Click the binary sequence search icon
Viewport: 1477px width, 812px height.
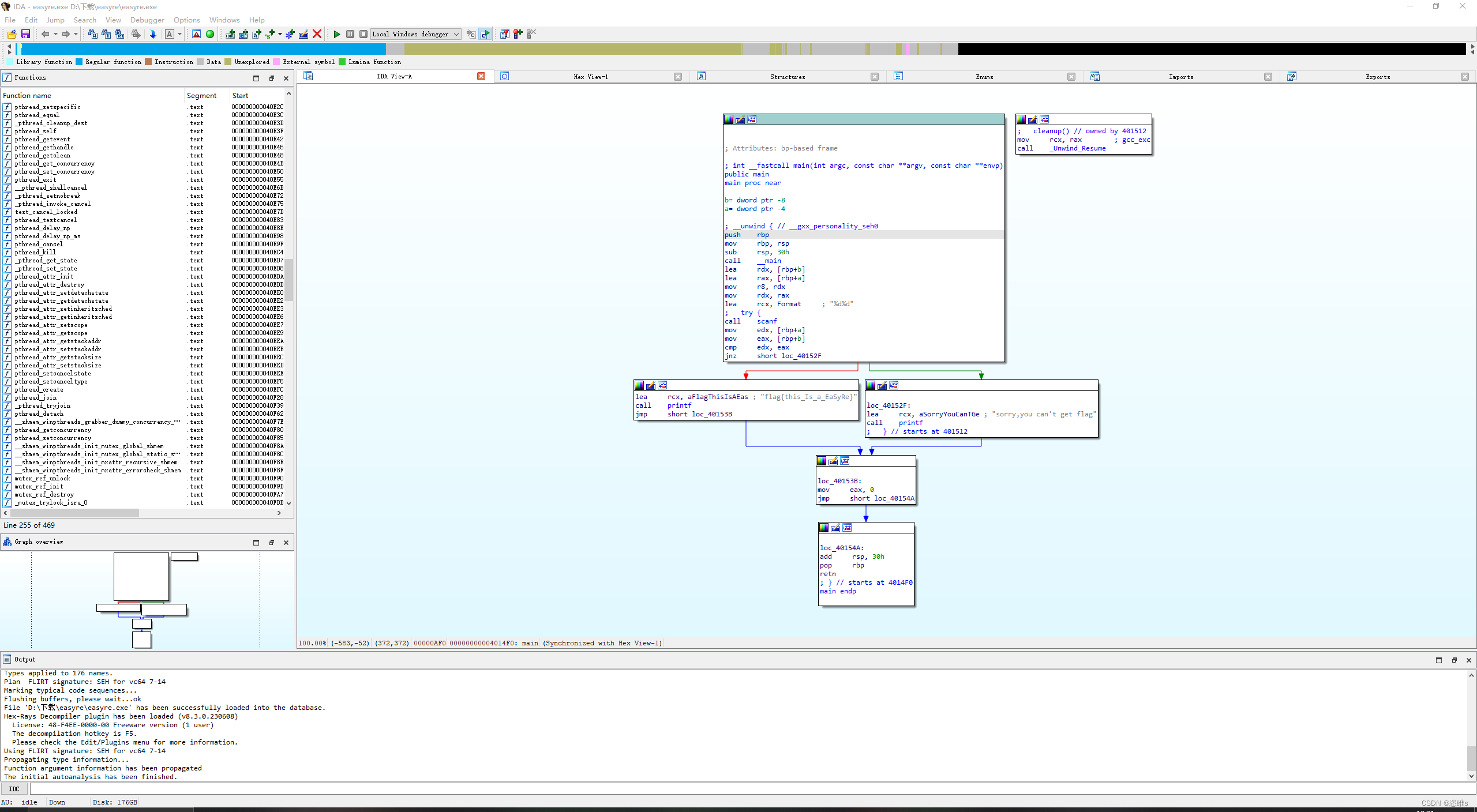tap(119, 34)
